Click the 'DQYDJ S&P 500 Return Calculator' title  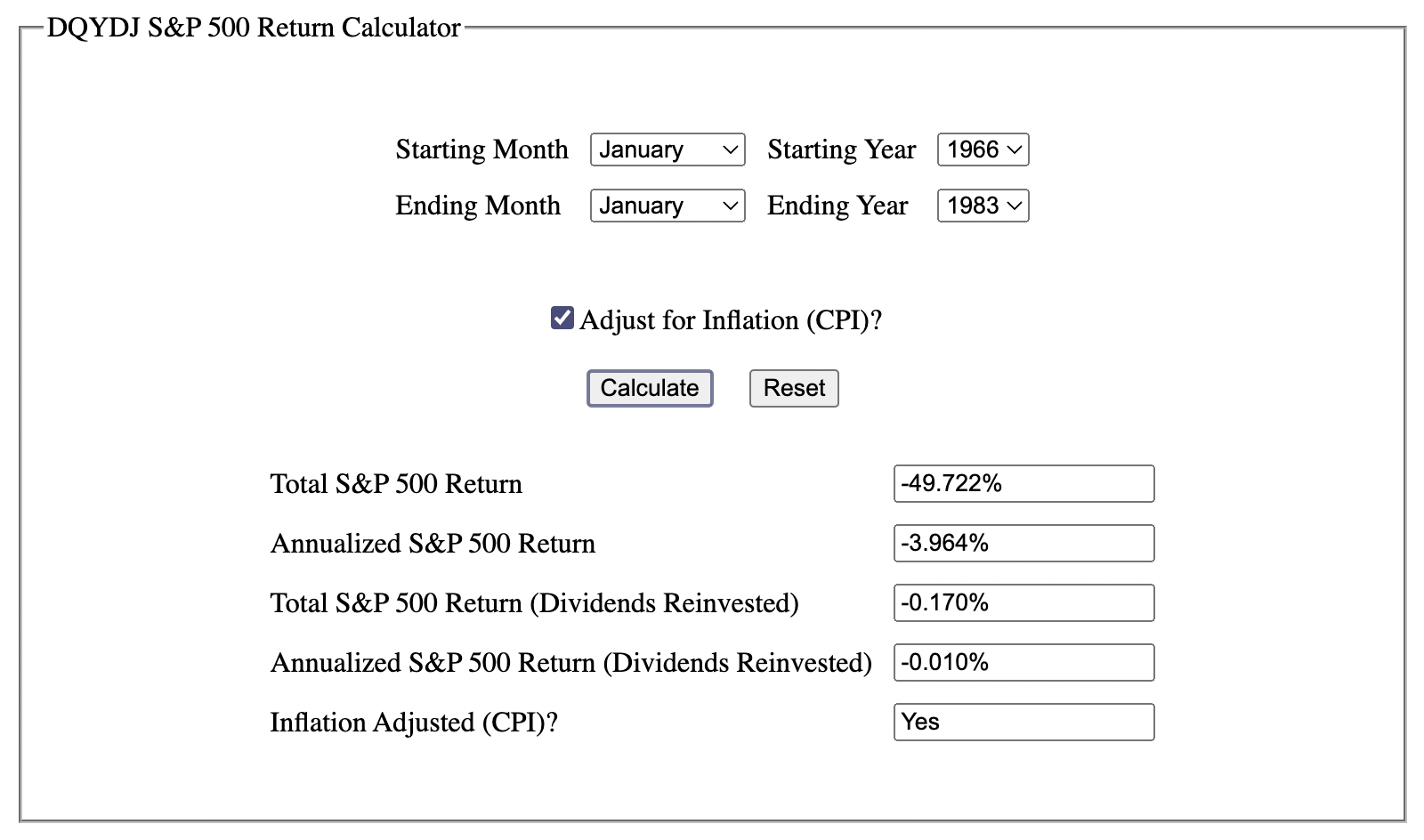coord(254,28)
